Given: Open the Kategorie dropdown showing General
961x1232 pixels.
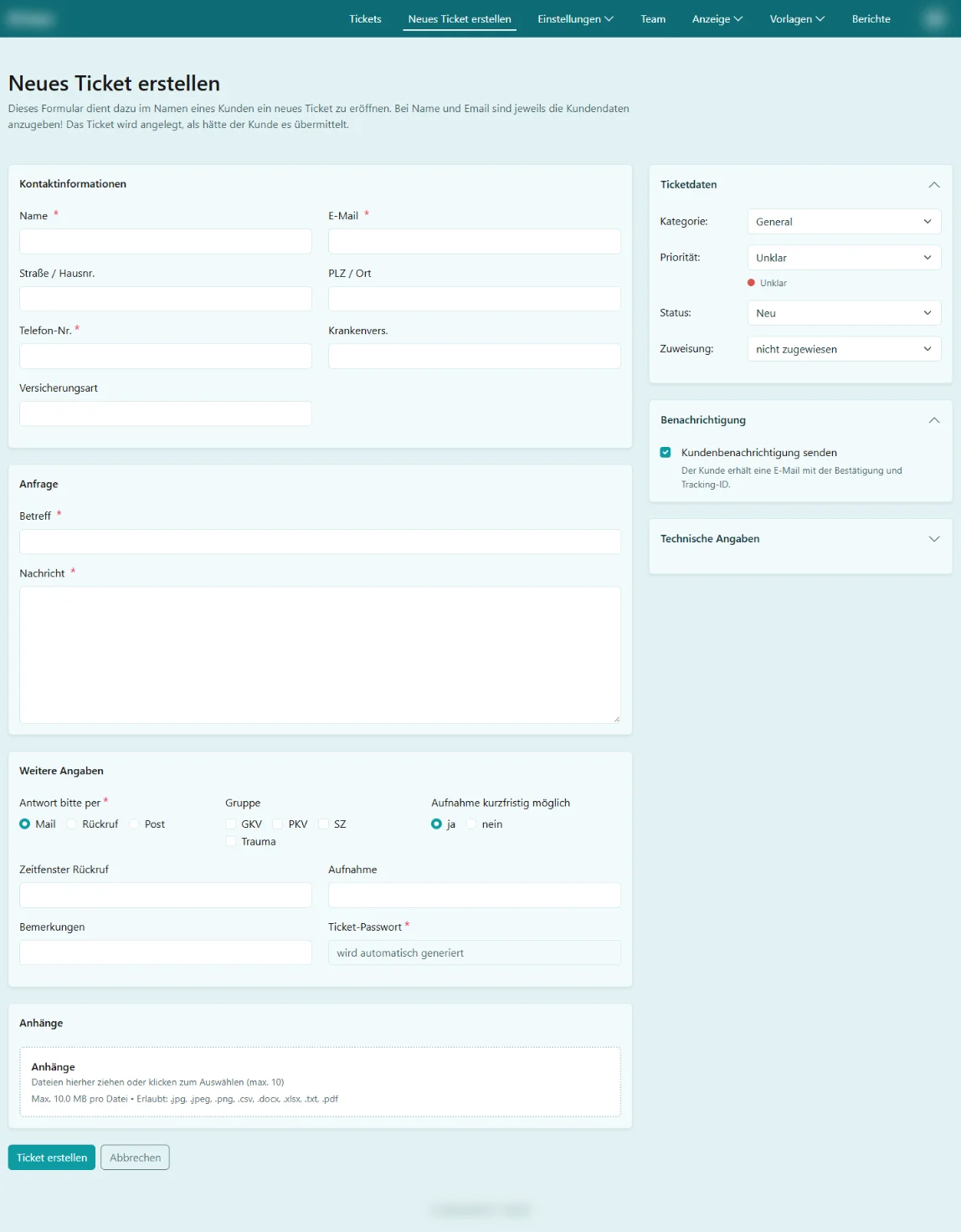Looking at the screenshot, I should (x=844, y=222).
